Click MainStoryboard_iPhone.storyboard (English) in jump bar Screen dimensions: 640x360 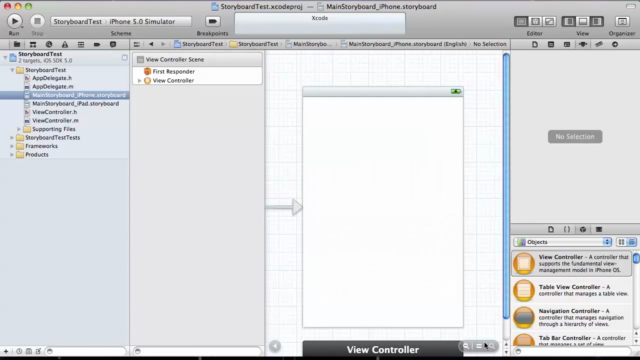coord(403,44)
